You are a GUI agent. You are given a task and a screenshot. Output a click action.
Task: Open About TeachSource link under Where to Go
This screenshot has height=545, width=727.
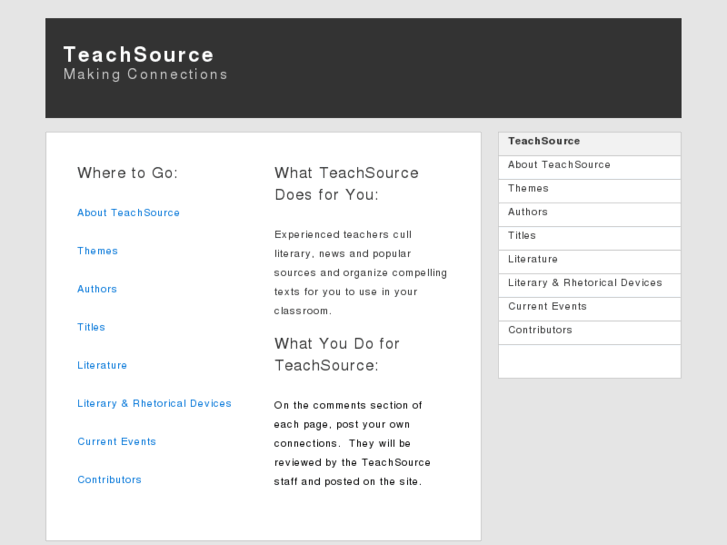[128, 212]
